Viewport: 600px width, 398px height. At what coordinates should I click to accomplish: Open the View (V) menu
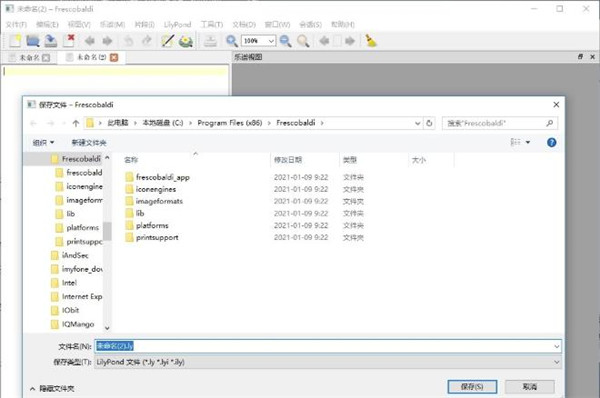79,24
